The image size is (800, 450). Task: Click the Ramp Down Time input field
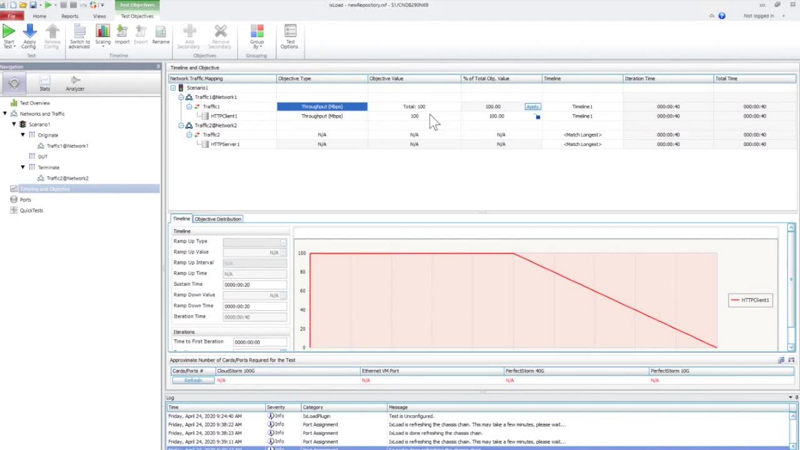click(x=255, y=306)
